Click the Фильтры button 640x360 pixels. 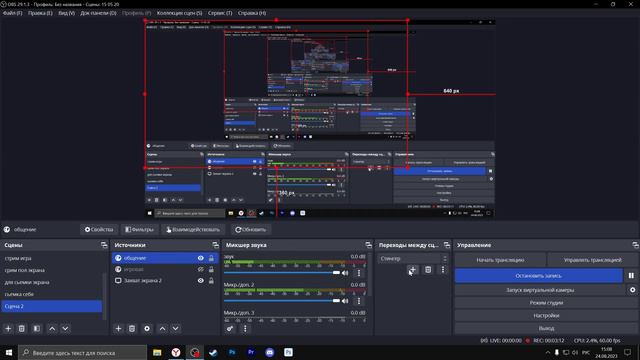140,229
